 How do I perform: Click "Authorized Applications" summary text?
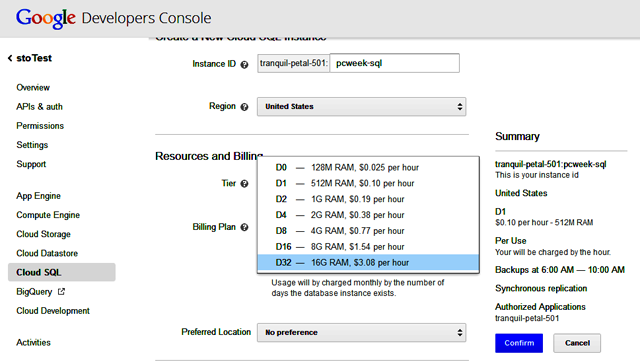tap(540, 307)
